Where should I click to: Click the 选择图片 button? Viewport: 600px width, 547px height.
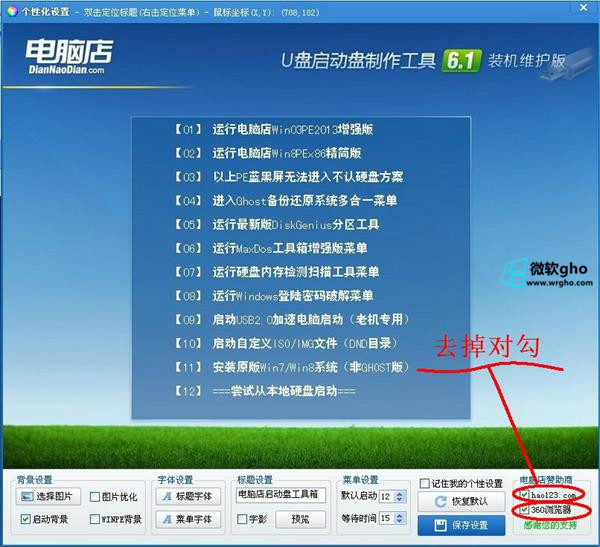tap(48, 496)
